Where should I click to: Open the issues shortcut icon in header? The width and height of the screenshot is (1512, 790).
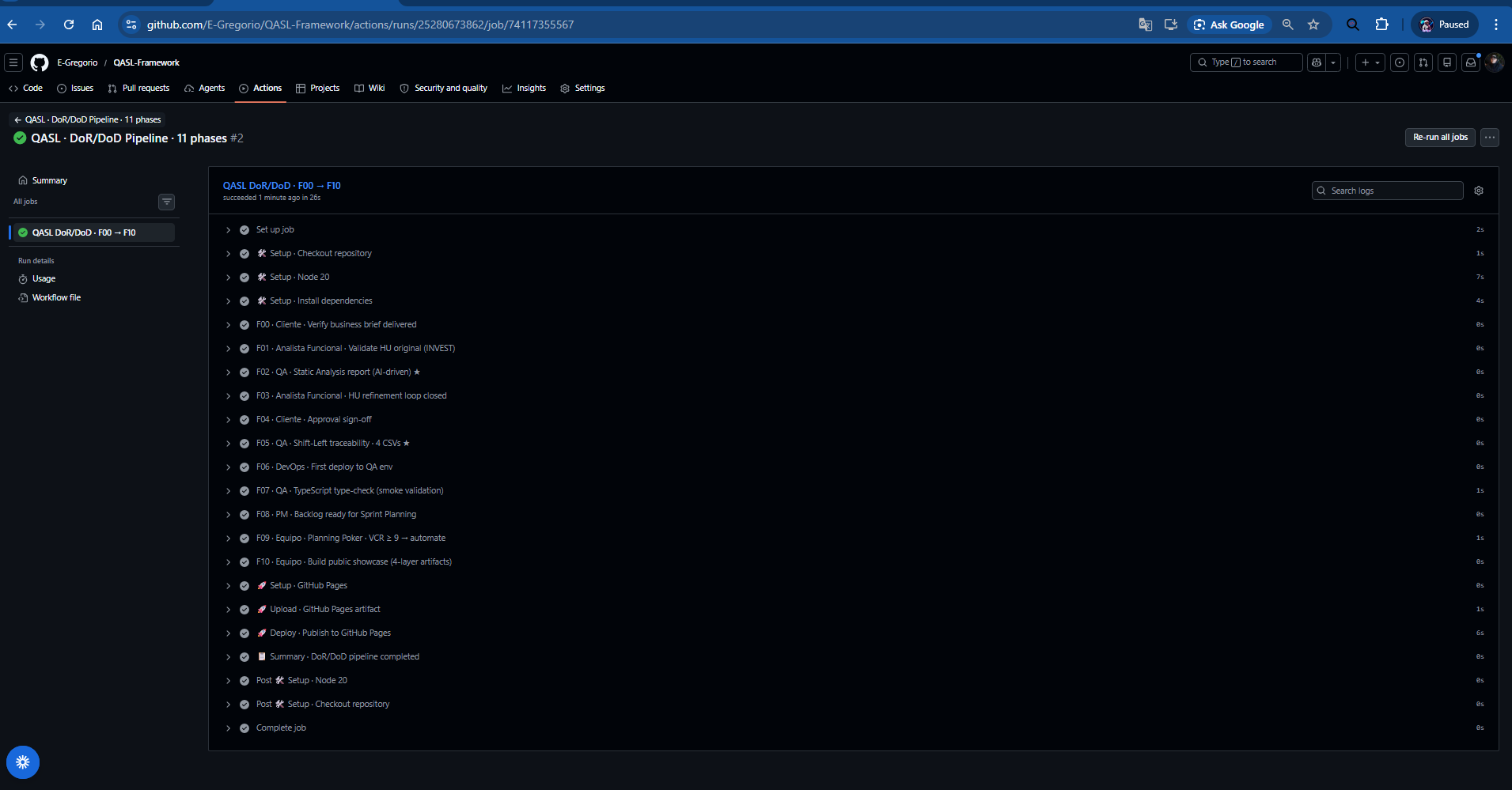coord(1400,62)
